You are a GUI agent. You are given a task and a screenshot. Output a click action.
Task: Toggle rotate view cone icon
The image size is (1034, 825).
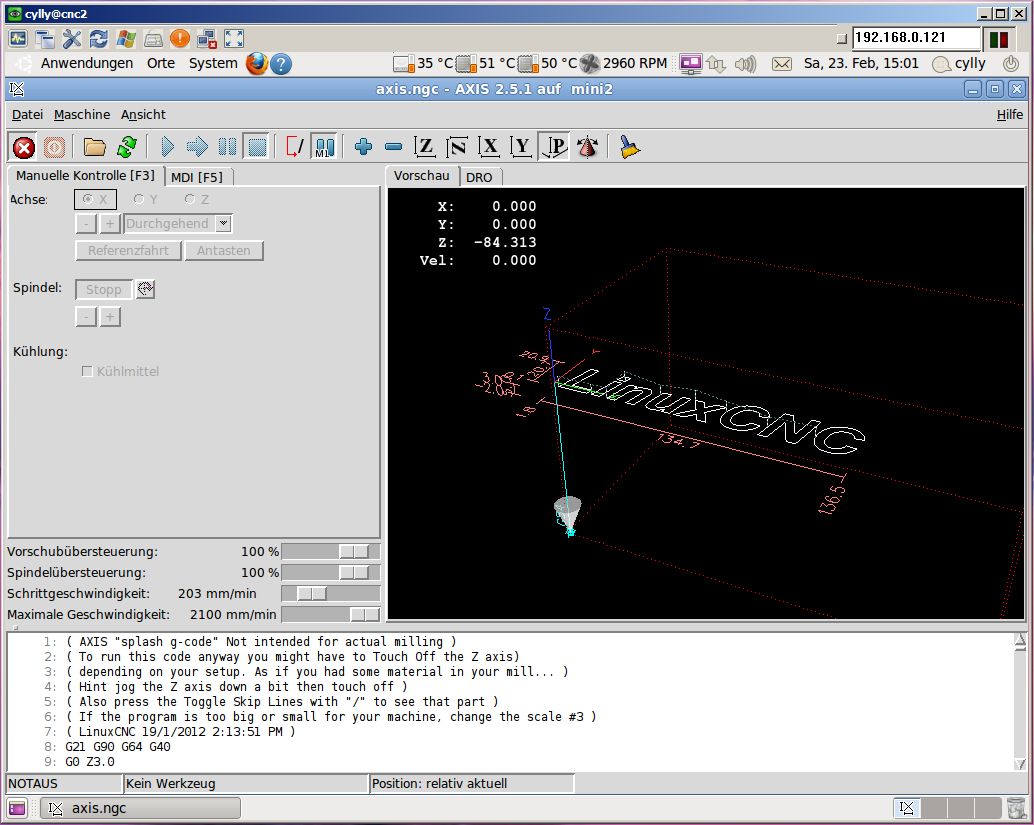tap(587, 146)
